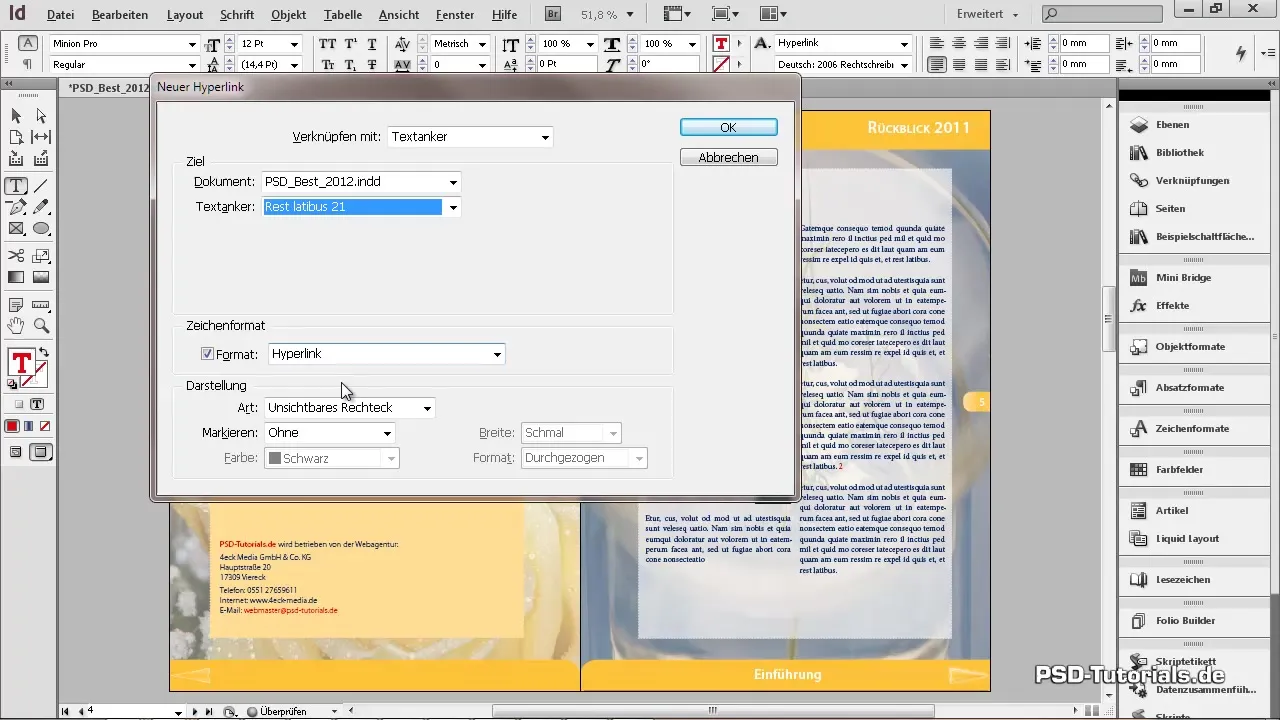Select the Zoom magnifier tool
This screenshot has height=720, width=1280.
pos(41,326)
